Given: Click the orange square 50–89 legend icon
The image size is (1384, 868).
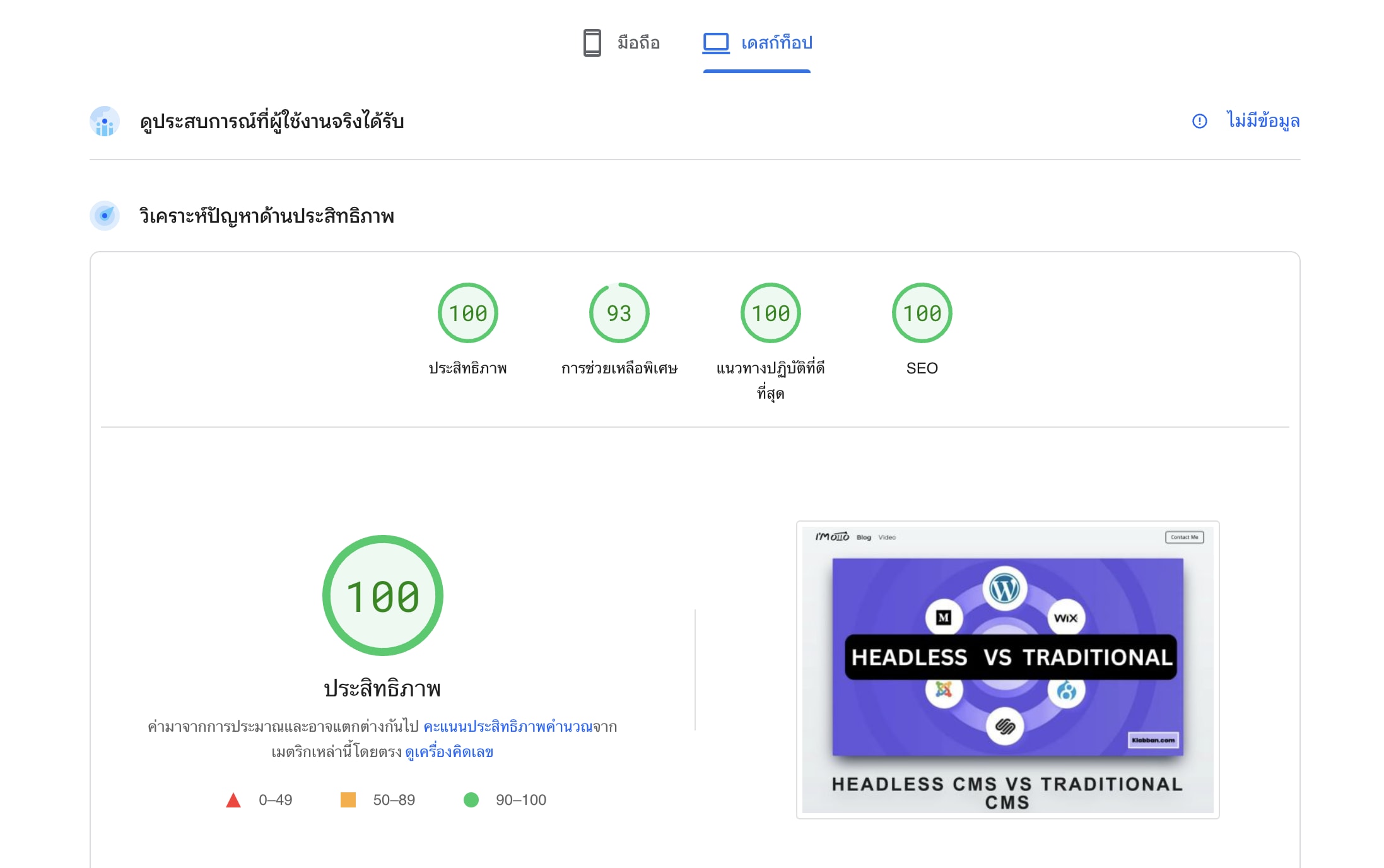Looking at the screenshot, I should pos(348,800).
